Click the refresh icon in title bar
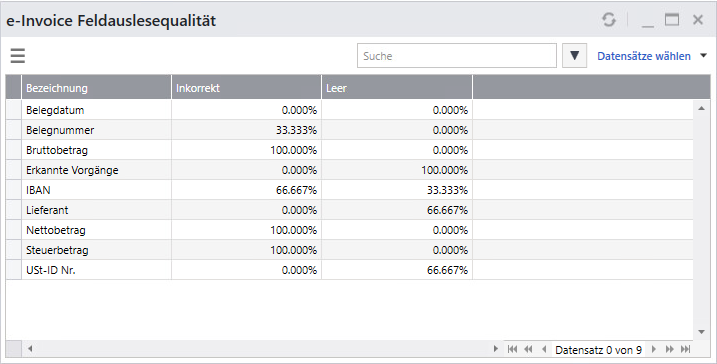 pyautogui.click(x=609, y=20)
